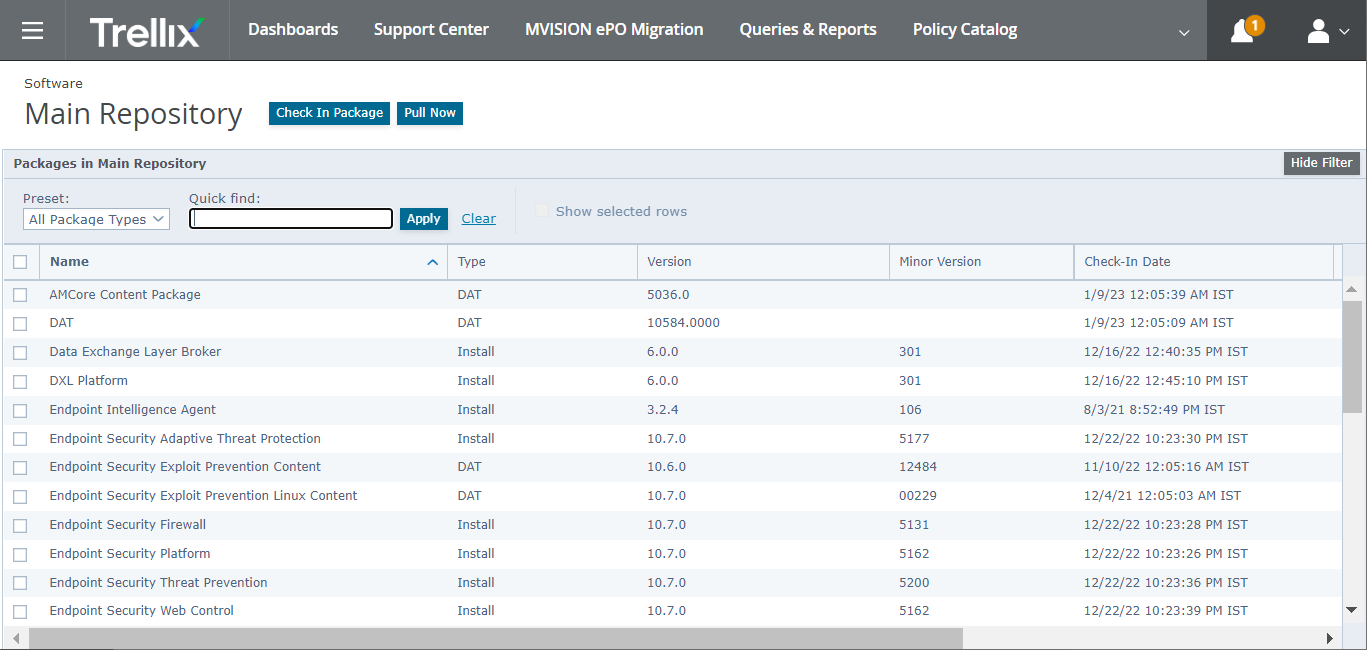The width and height of the screenshot is (1367, 650).
Task: Expand more navigation items chevron
Action: pos(1184,32)
